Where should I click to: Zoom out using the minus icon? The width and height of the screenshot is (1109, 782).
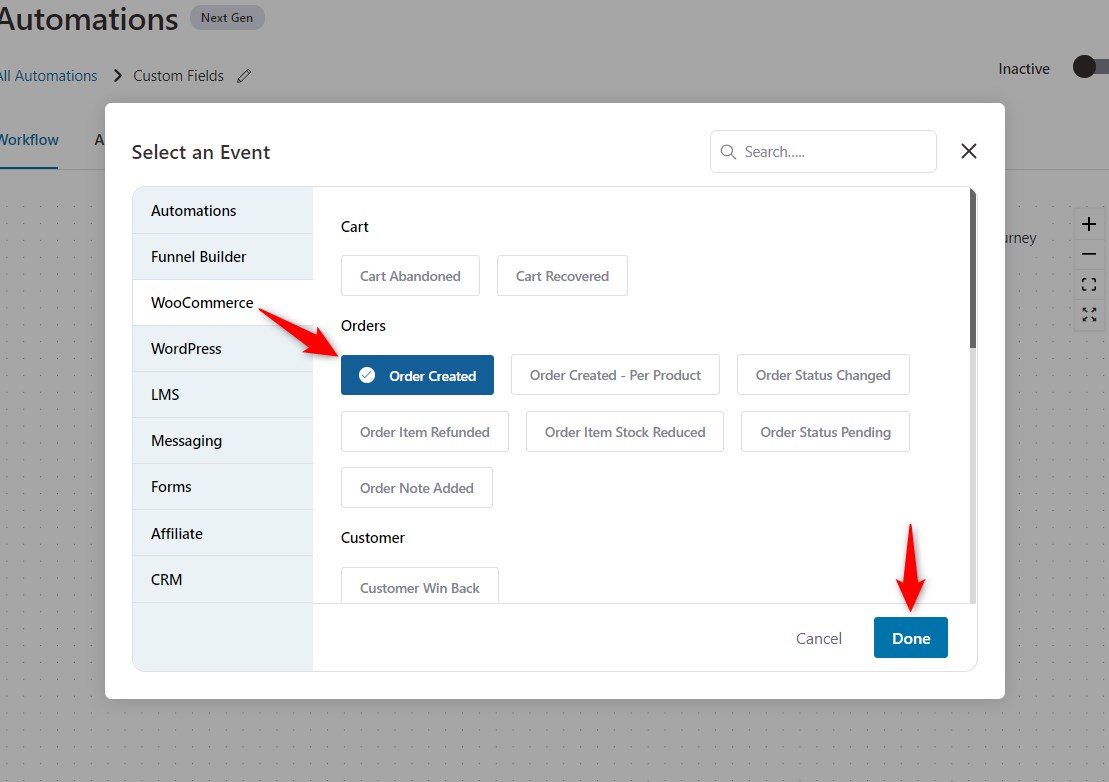click(x=1089, y=254)
